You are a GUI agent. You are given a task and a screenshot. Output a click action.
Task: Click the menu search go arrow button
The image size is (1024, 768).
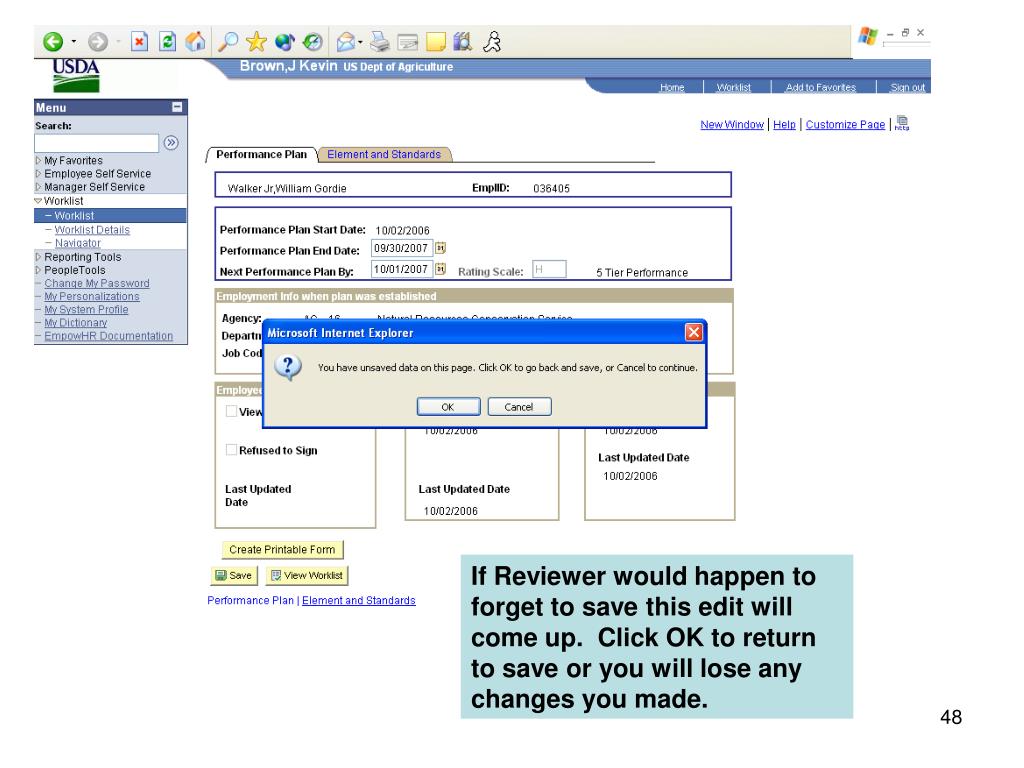click(171, 142)
